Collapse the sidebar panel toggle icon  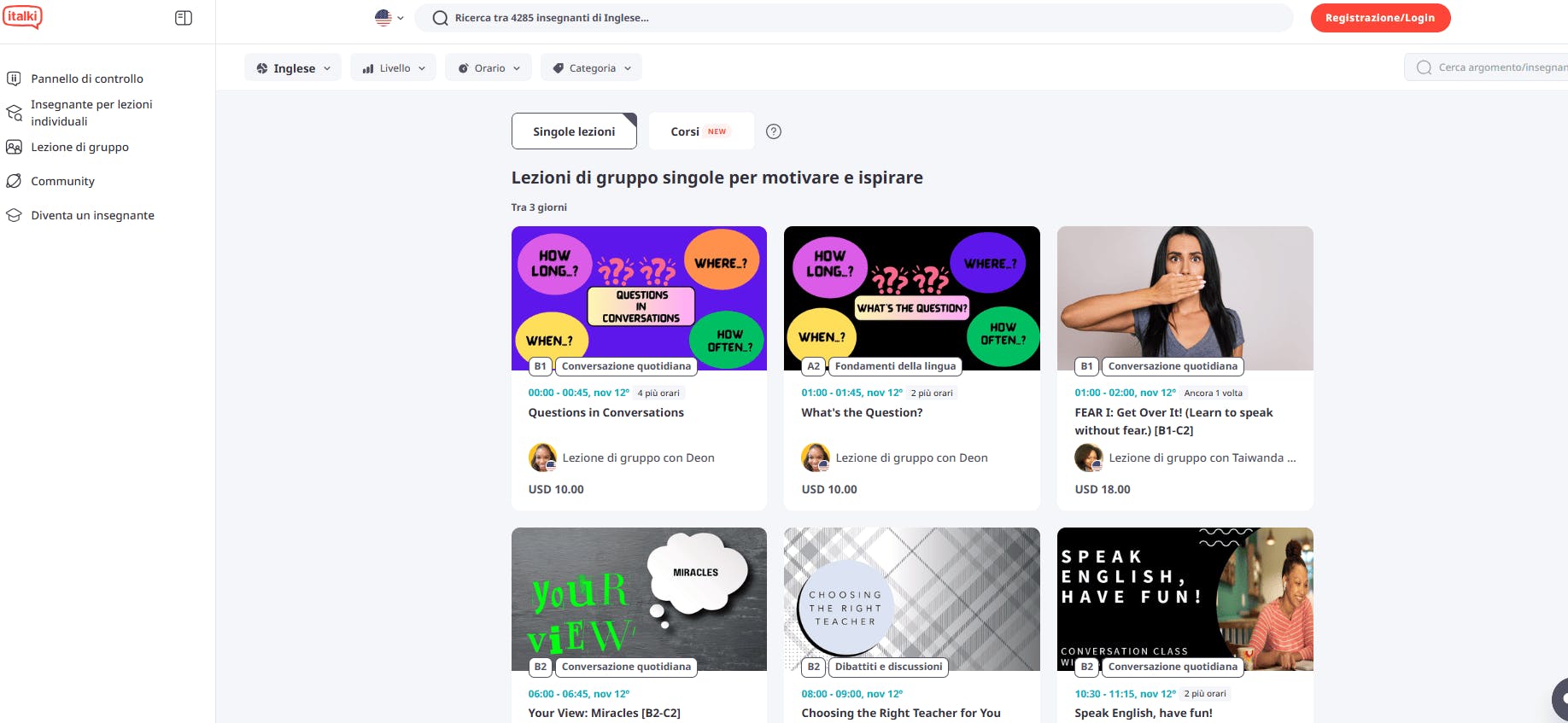point(184,18)
